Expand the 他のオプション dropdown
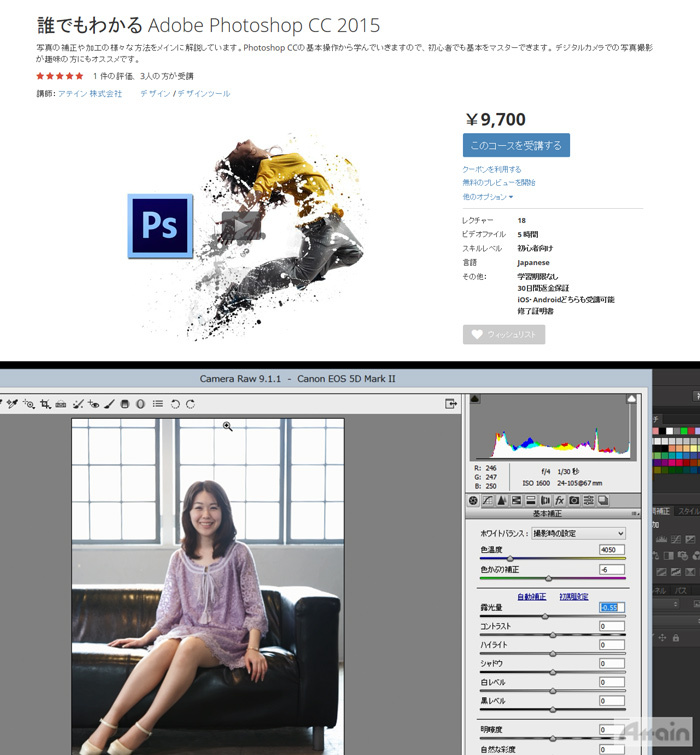 tap(488, 197)
